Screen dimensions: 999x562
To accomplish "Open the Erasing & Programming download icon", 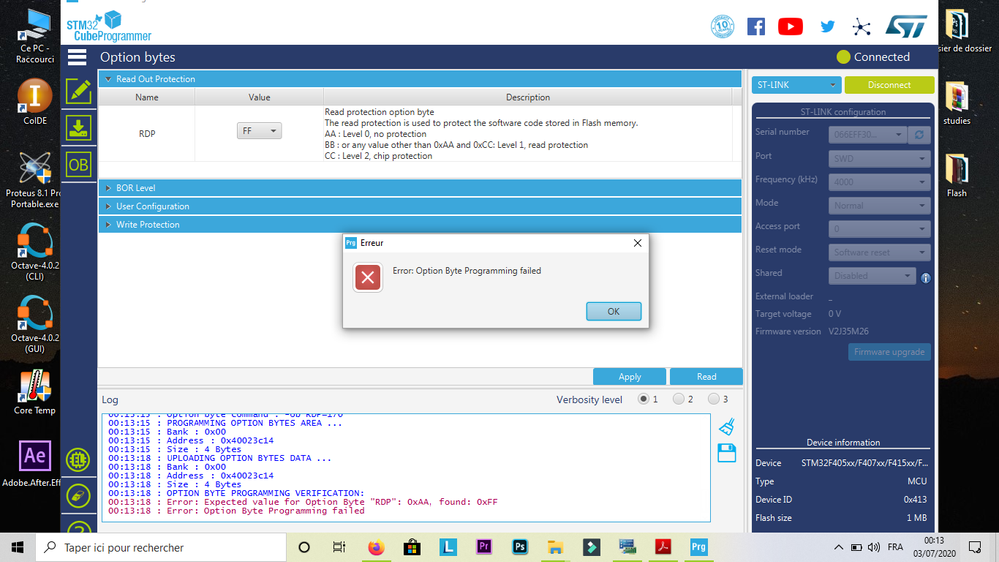I will click(78, 128).
